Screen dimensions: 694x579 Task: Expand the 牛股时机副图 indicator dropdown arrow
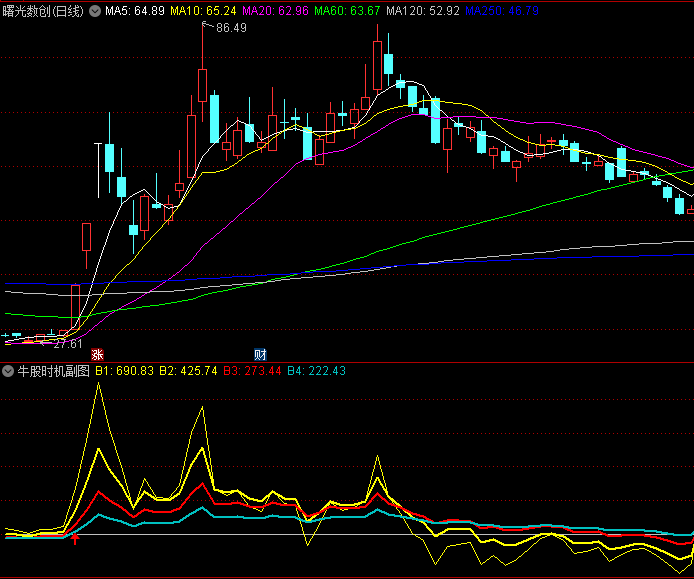click(8, 371)
